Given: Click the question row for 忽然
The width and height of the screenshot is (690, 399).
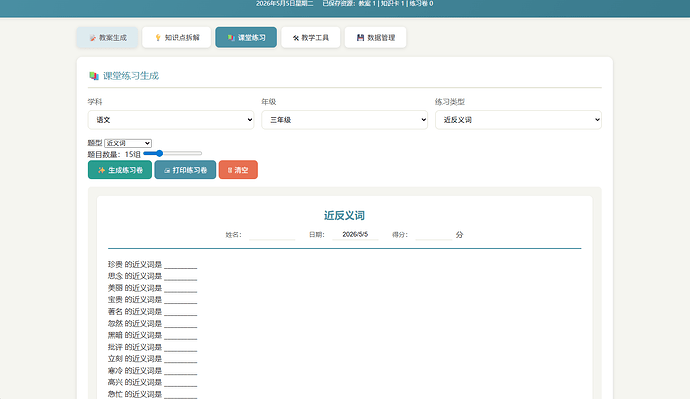Looking at the screenshot, I should pyautogui.click(x=152, y=323).
